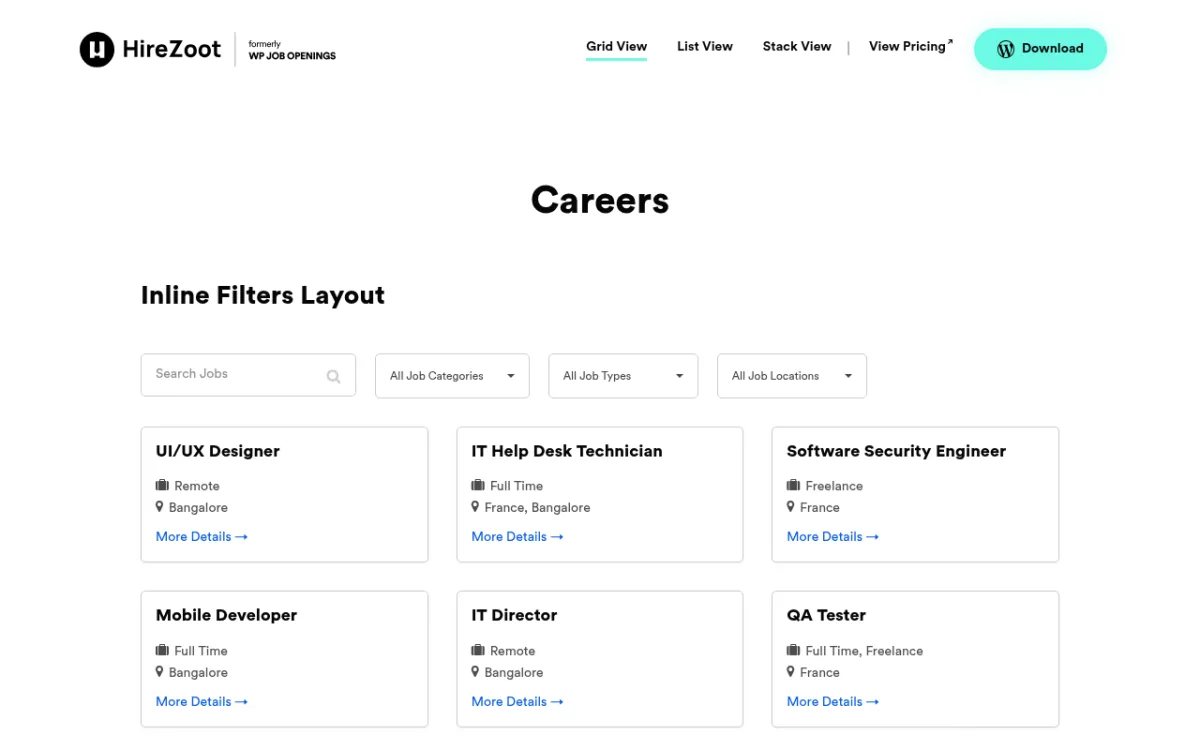Open More Details for QA Tester
Screen dimensions: 1200x750
[833, 702]
